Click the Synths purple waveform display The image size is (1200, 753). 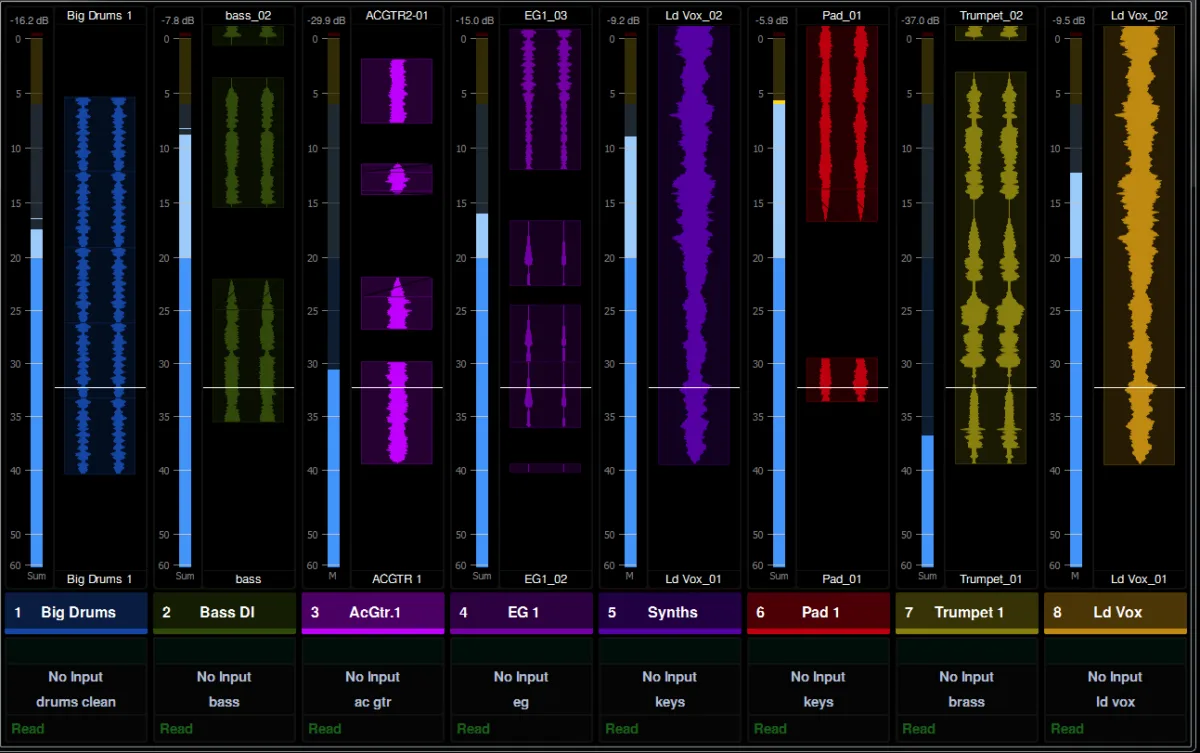click(x=693, y=245)
